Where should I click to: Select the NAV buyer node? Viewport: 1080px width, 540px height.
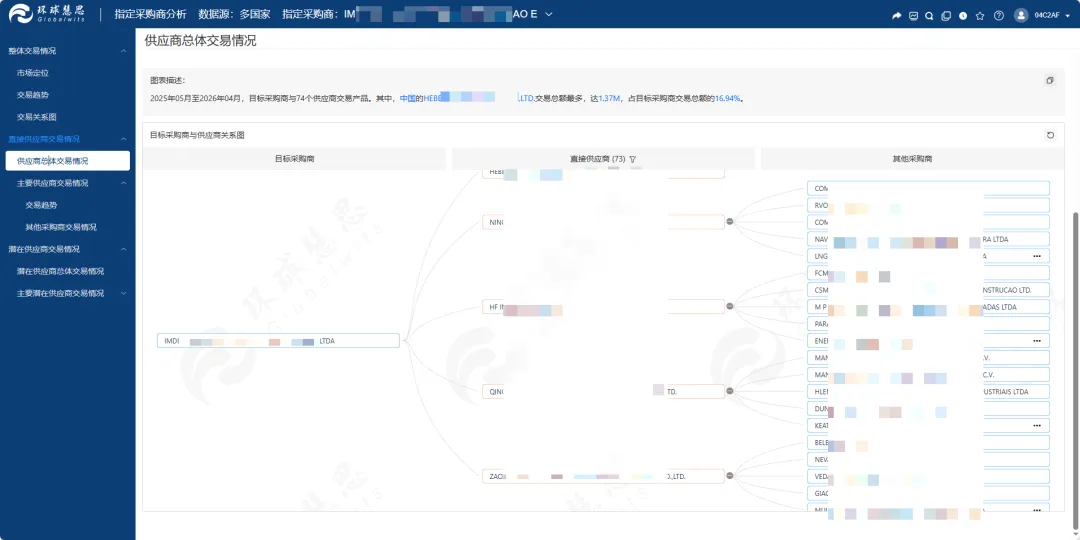click(x=928, y=239)
